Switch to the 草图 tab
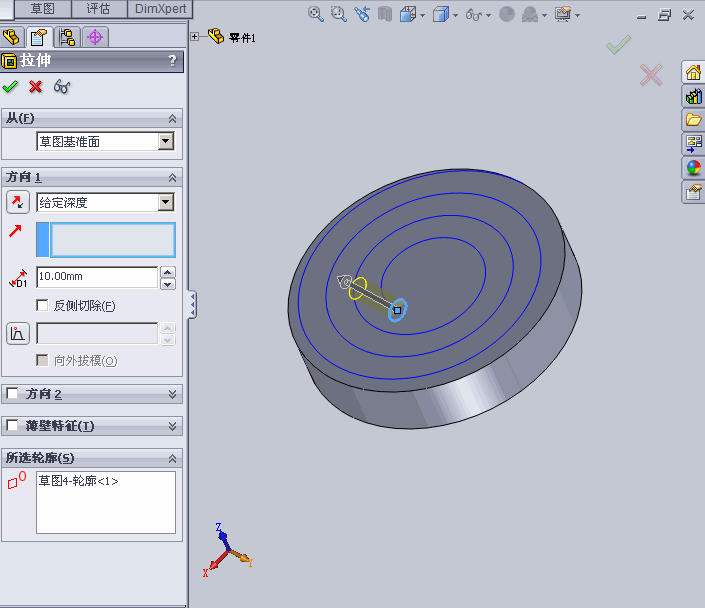 [43, 9]
